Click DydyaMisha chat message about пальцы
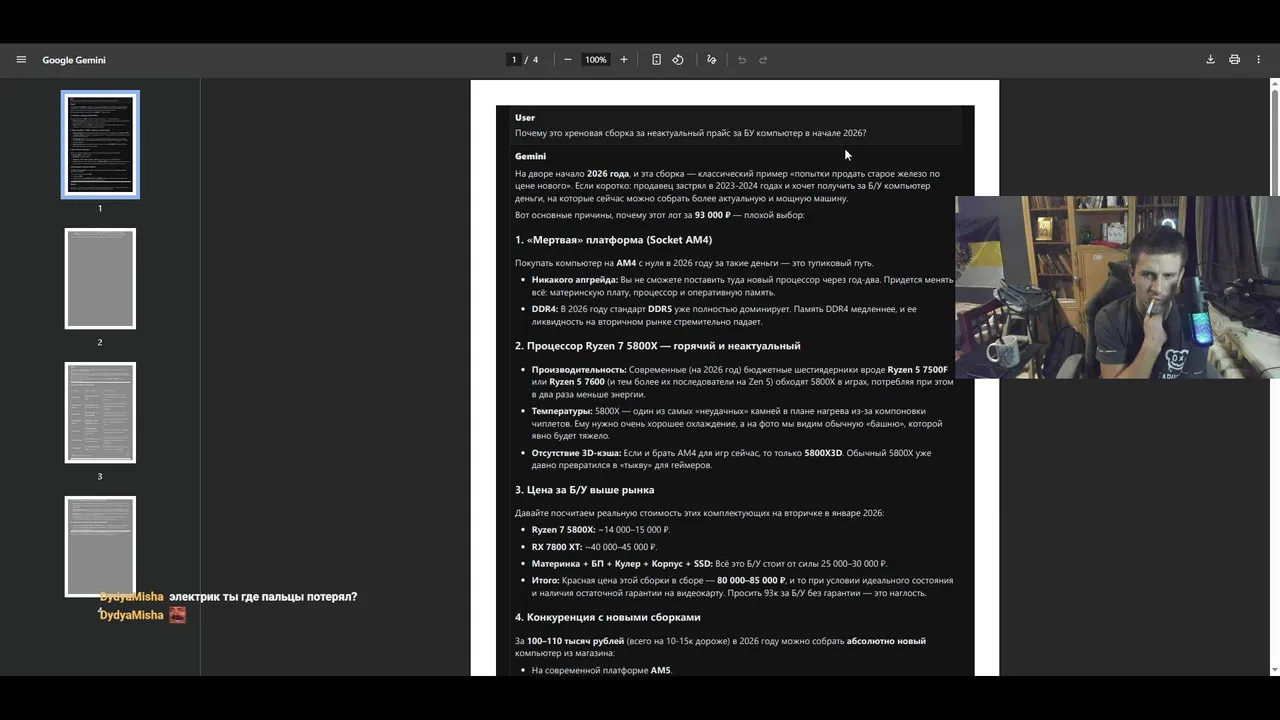The image size is (1280, 720). pyautogui.click(x=228, y=597)
